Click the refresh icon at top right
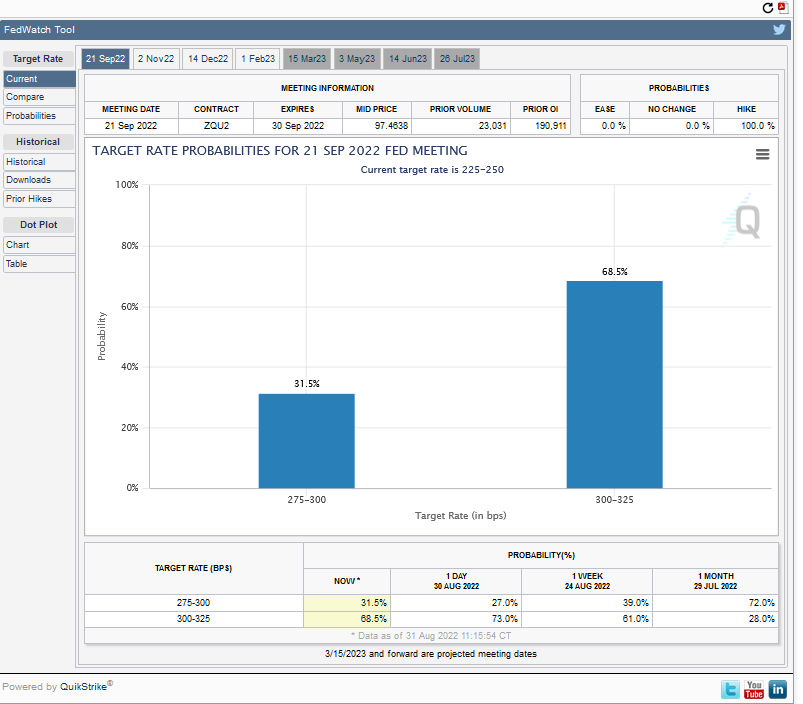Image resolution: width=803 pixels, height=704 pixels. pyautogui.click(x=767, y=8)
